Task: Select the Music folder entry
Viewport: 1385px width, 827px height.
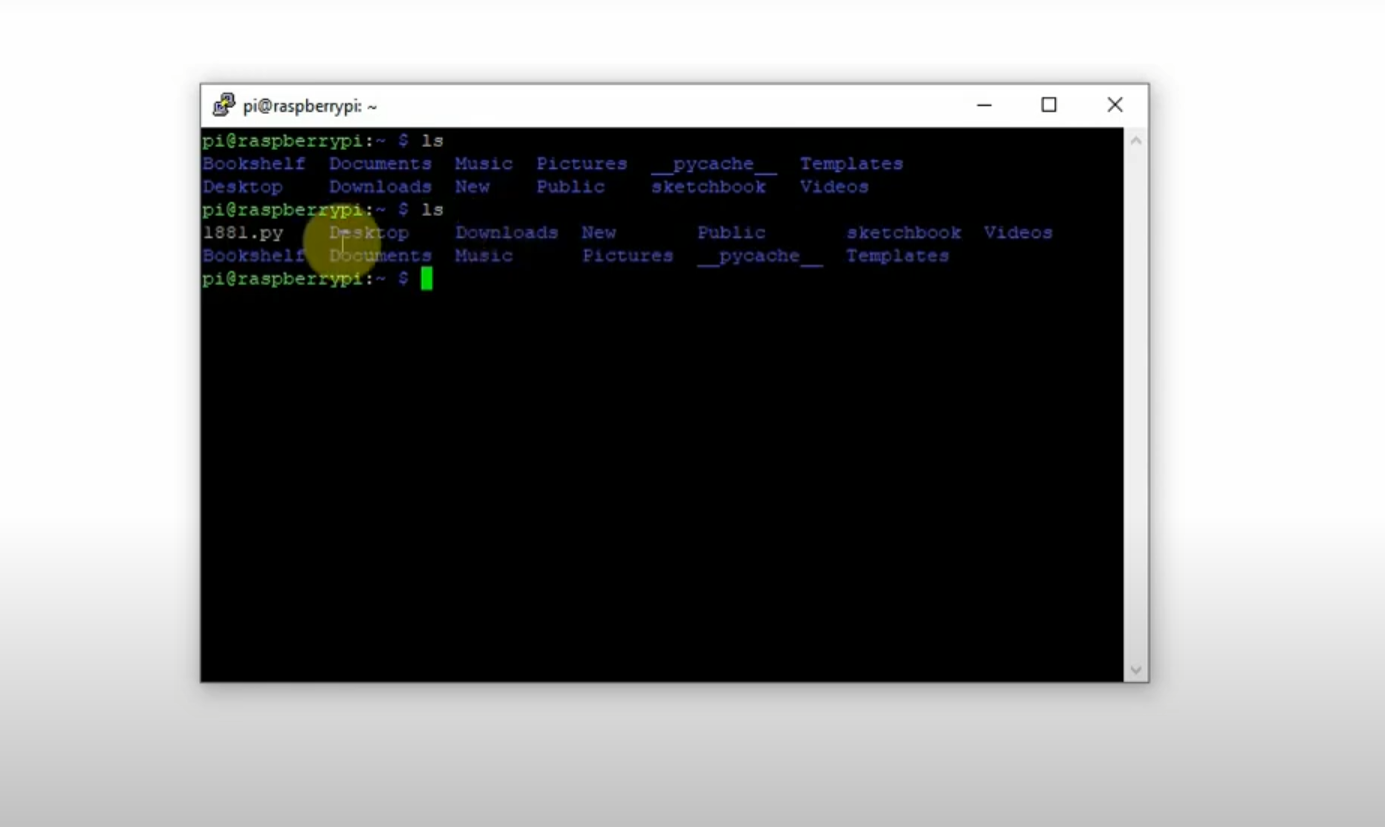Action: click(x=483, y=163)
